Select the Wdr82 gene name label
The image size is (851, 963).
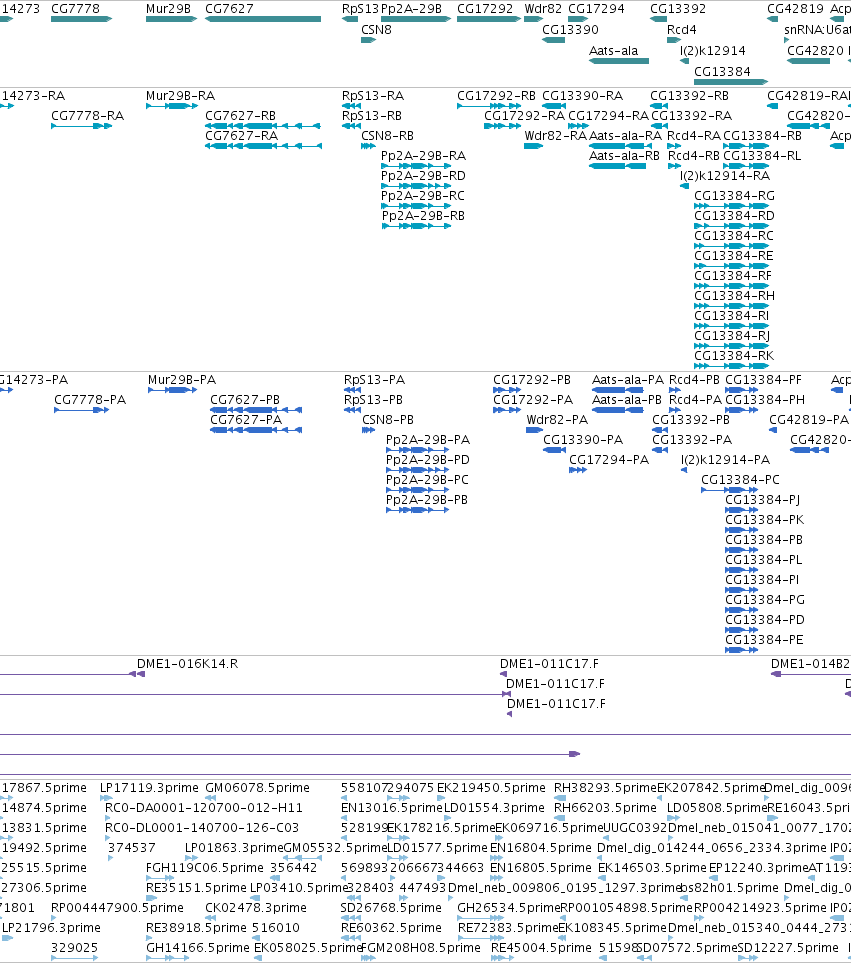click(543, 9)
